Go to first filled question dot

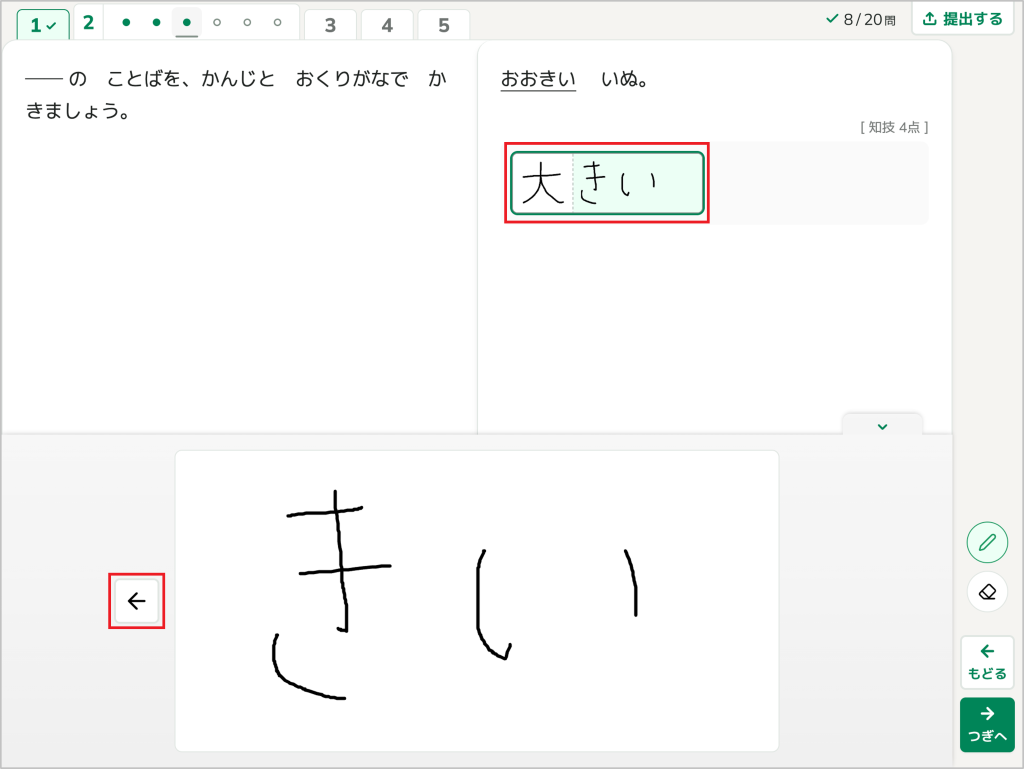(x=126, y=22)
